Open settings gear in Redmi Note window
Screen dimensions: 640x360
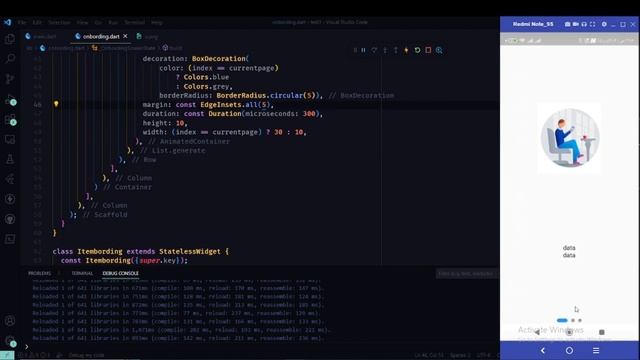604,24
